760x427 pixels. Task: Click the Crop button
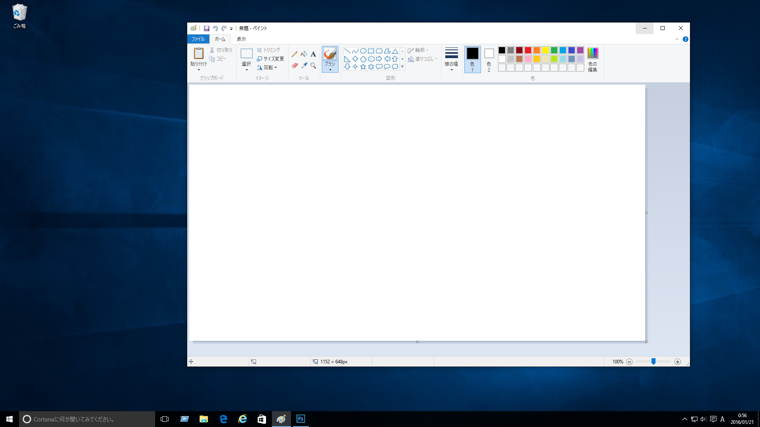pos(269,50)
